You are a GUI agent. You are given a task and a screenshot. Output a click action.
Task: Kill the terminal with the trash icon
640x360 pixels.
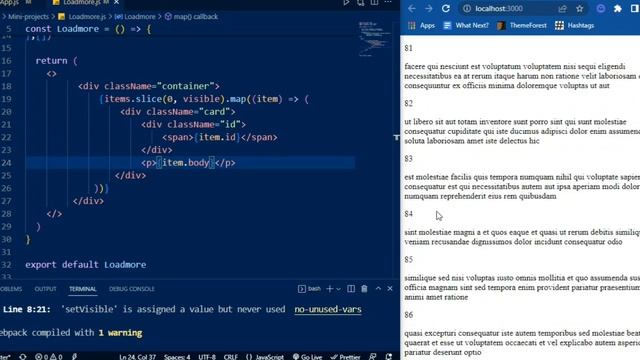pos(364,289)
